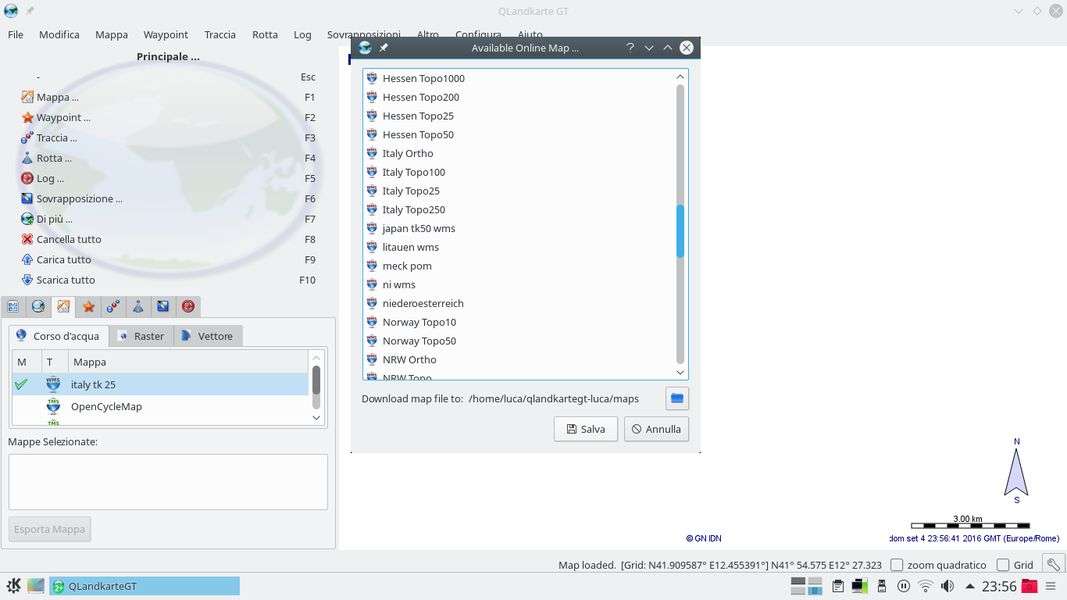Open the track tab with connected dots icon
The height and width of the screenshot is (600, 1067).
[x=113, y=307]
